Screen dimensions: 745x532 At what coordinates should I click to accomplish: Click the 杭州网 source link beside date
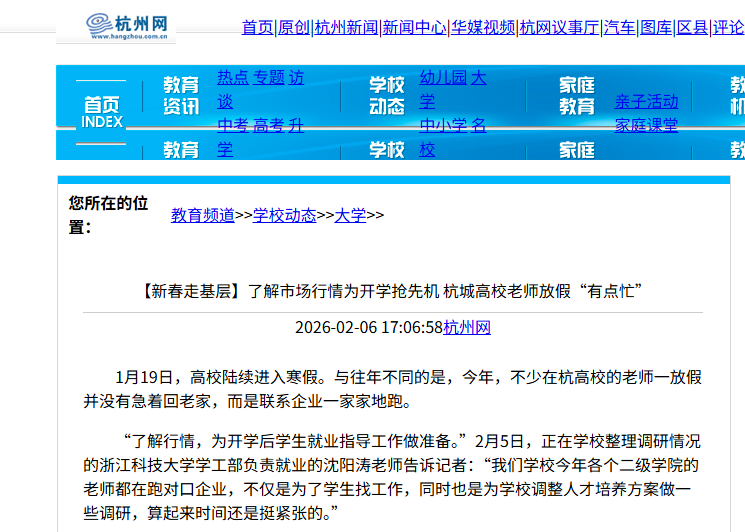(467, 328)
